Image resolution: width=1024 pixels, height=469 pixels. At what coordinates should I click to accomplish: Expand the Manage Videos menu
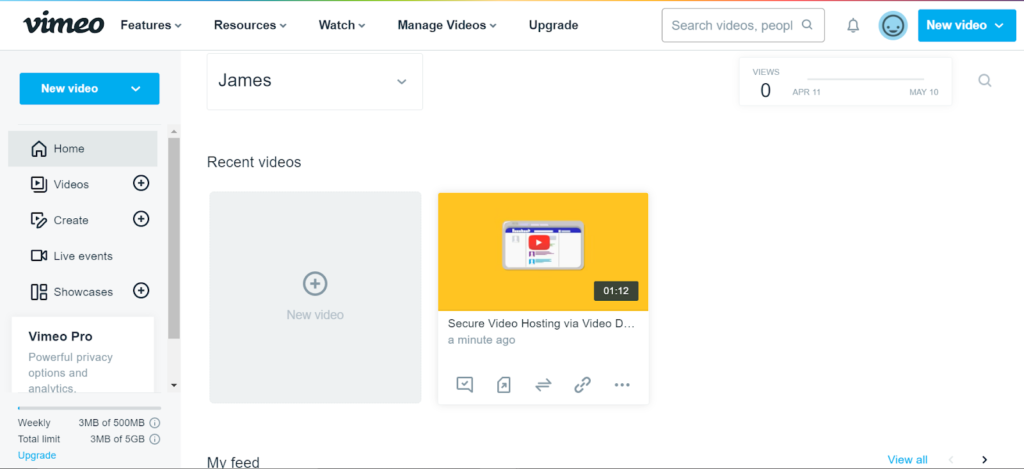tap(447, 25)
